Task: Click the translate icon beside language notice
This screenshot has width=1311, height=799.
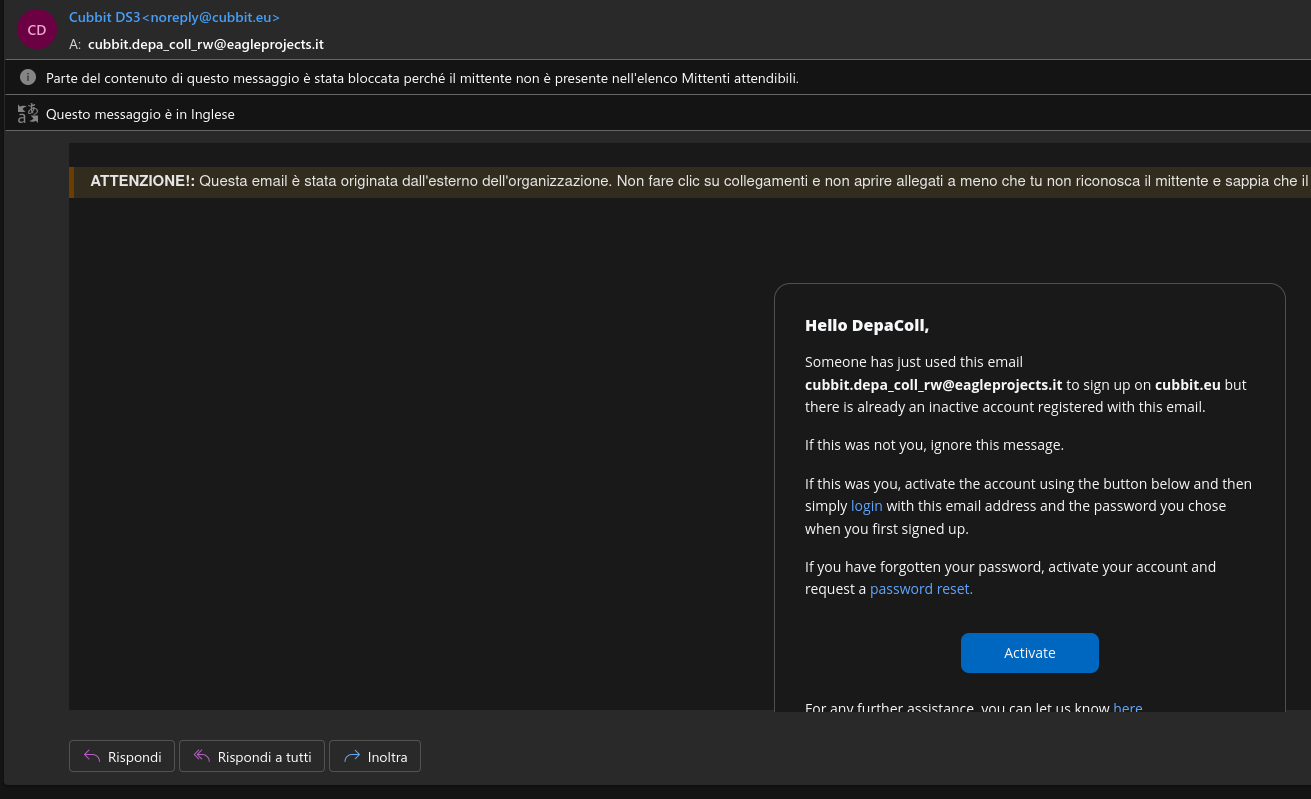Action: coord(28,114)
